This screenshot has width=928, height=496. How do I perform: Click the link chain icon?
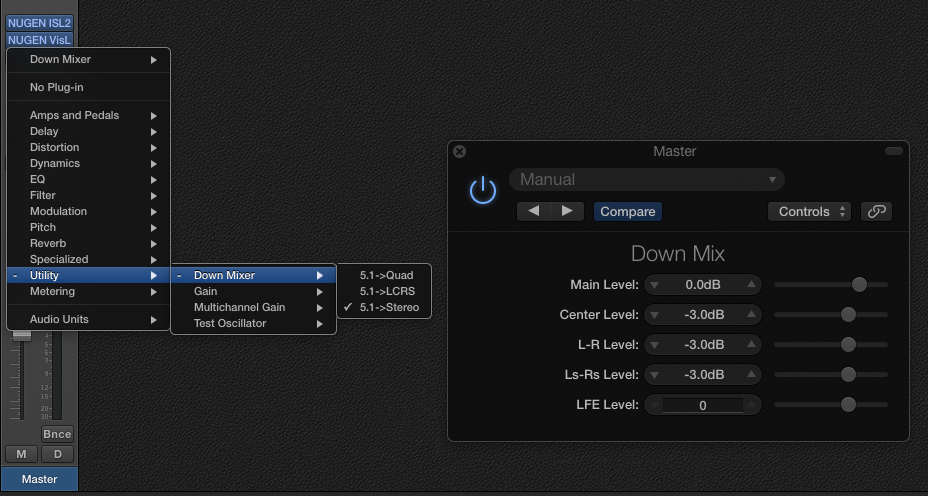(x=876, y=211)
